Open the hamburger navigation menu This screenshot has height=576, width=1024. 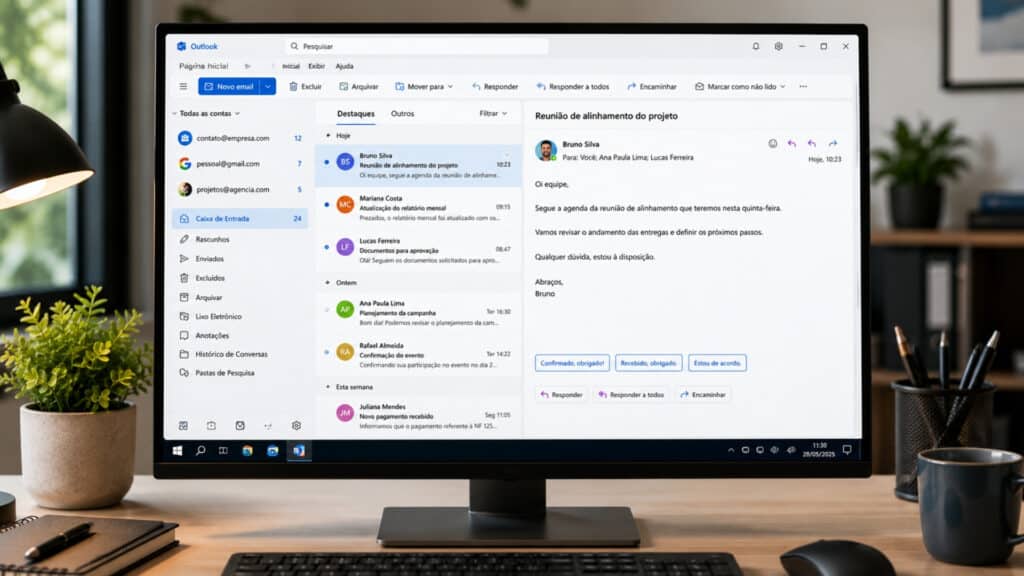point(183,86)
